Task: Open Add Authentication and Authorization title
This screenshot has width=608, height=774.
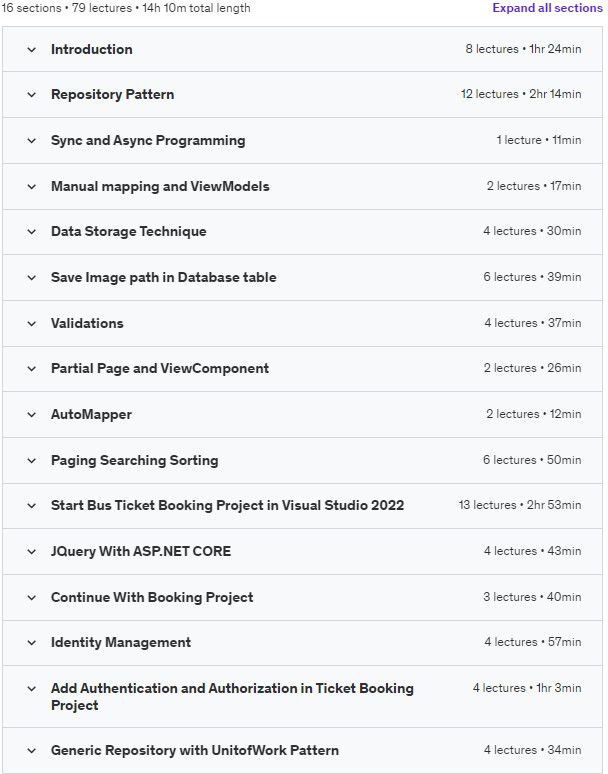Action: click(x=232, y=697)
